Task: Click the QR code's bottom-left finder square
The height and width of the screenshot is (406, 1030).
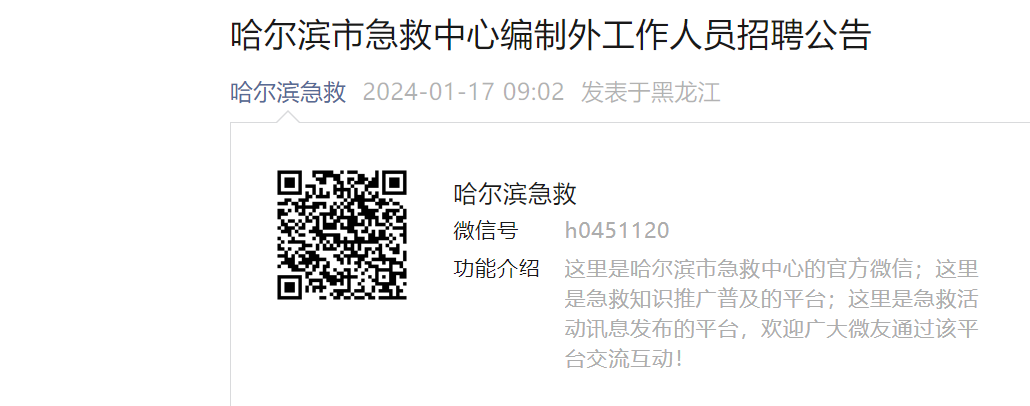Action: (x=290, y=287)
